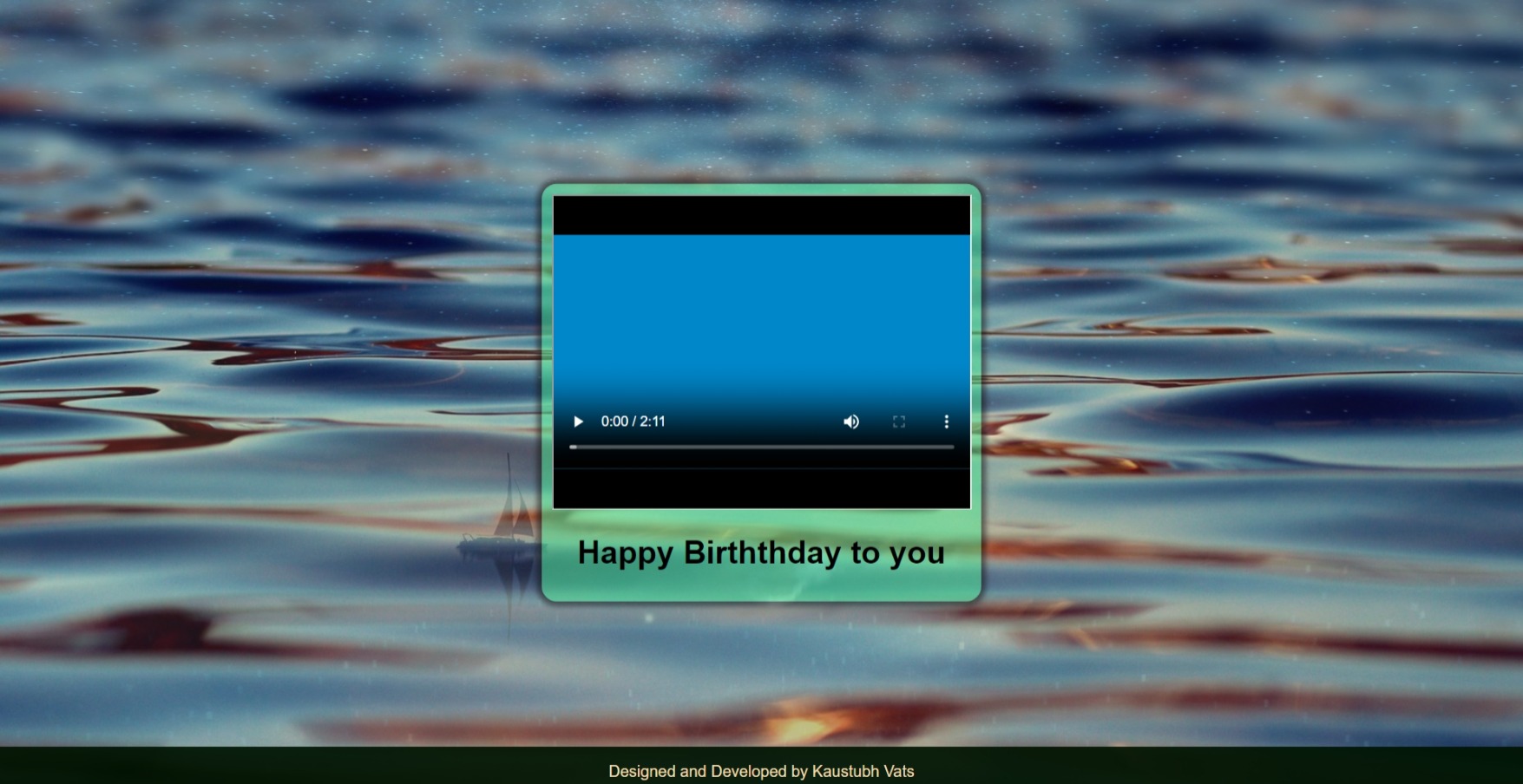The image size is (1523, 784).
Task: Click the Kaustubh Vats footer credit text
Action: (761, 770)
